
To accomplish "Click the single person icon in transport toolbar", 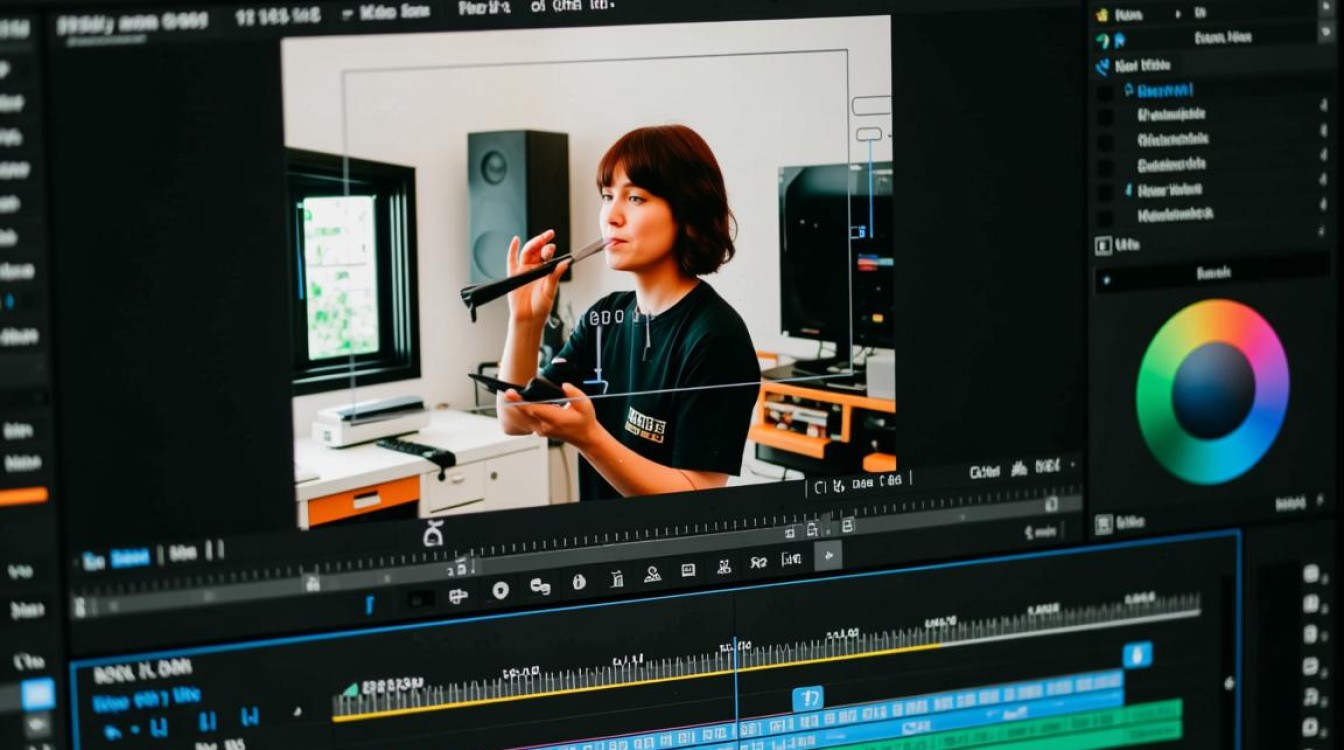I will (652, 574).
